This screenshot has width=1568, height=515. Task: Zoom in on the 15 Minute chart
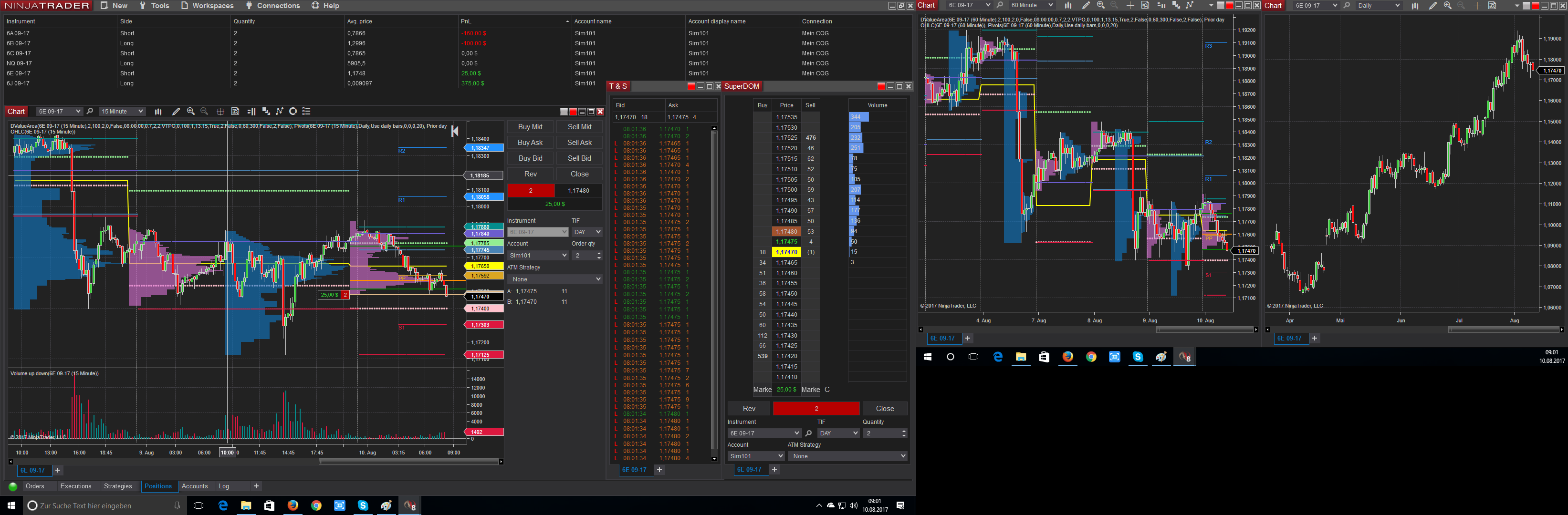(190, 111)
